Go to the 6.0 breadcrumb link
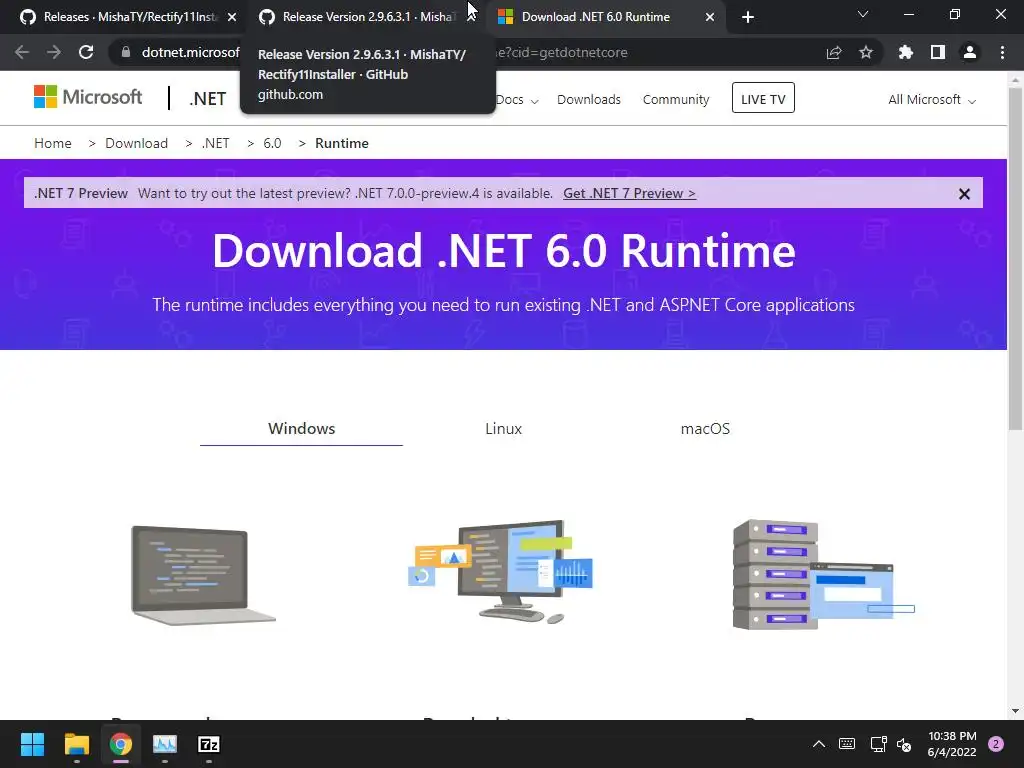This screenshot has height=768, width=1024. tap(272, 143)
